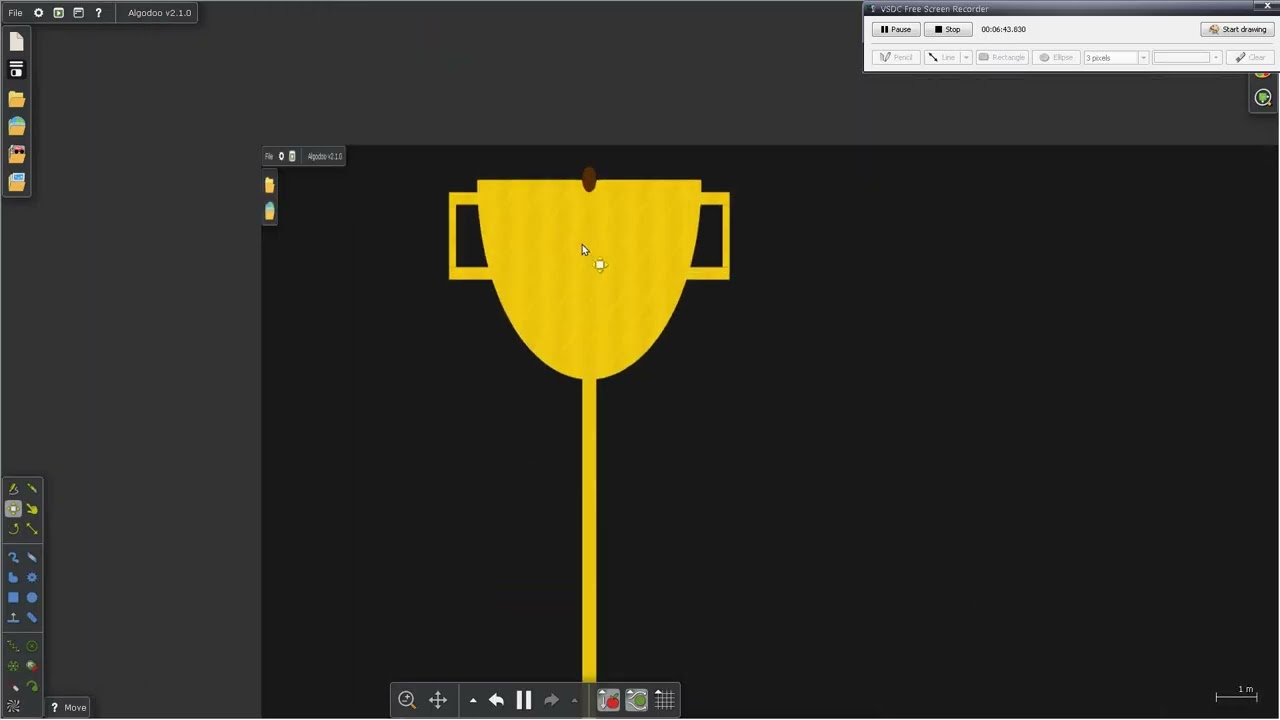
Task: Redo with the greyed right arrow
Action: click(x=551, y=700)
